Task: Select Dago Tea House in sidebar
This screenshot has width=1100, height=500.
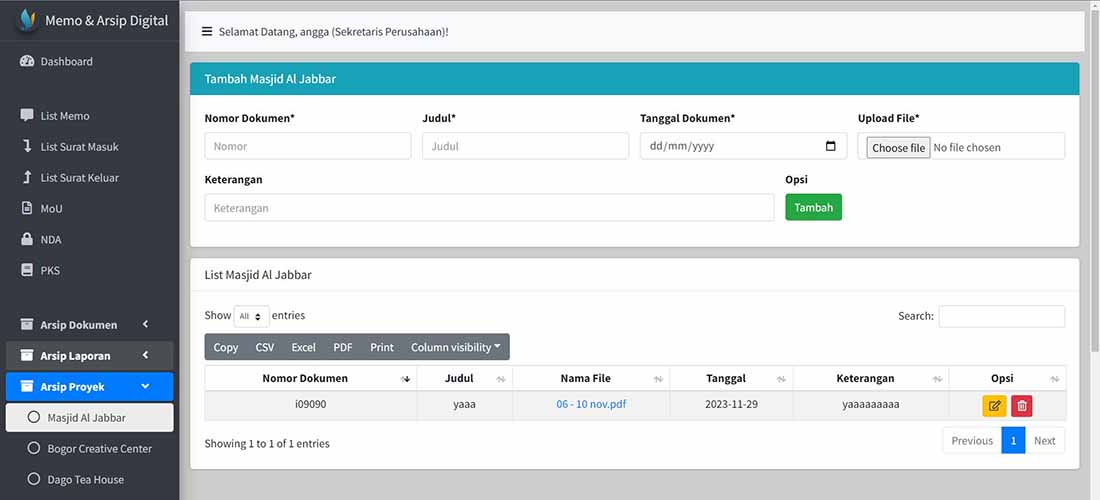Action: click(x=90, y=480)
